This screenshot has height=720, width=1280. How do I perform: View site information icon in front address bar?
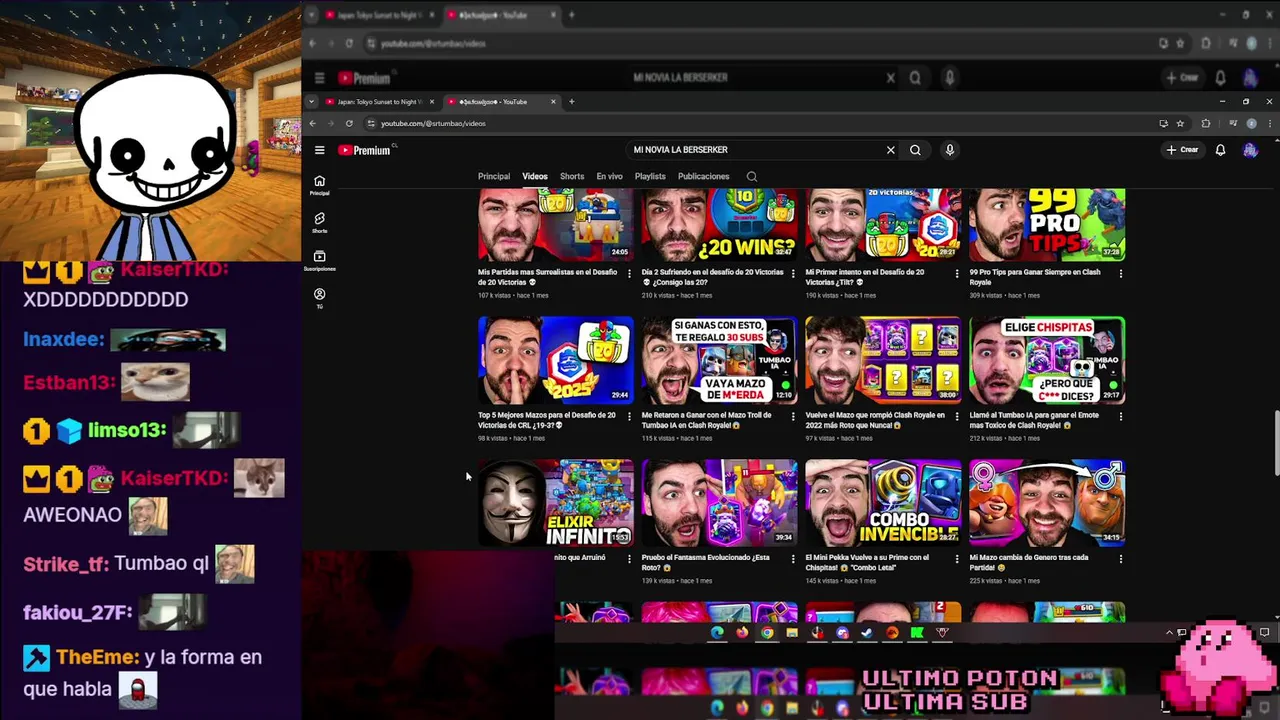[x=371, y=123]
